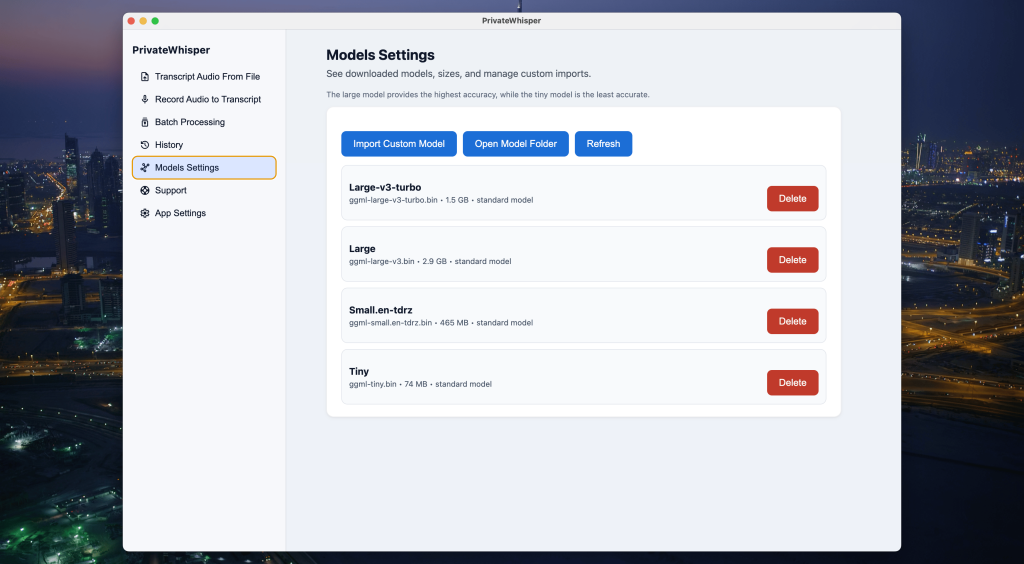Refresh the downloaded models list
This screenshot has width=1024, height=564.
[603, 144]
